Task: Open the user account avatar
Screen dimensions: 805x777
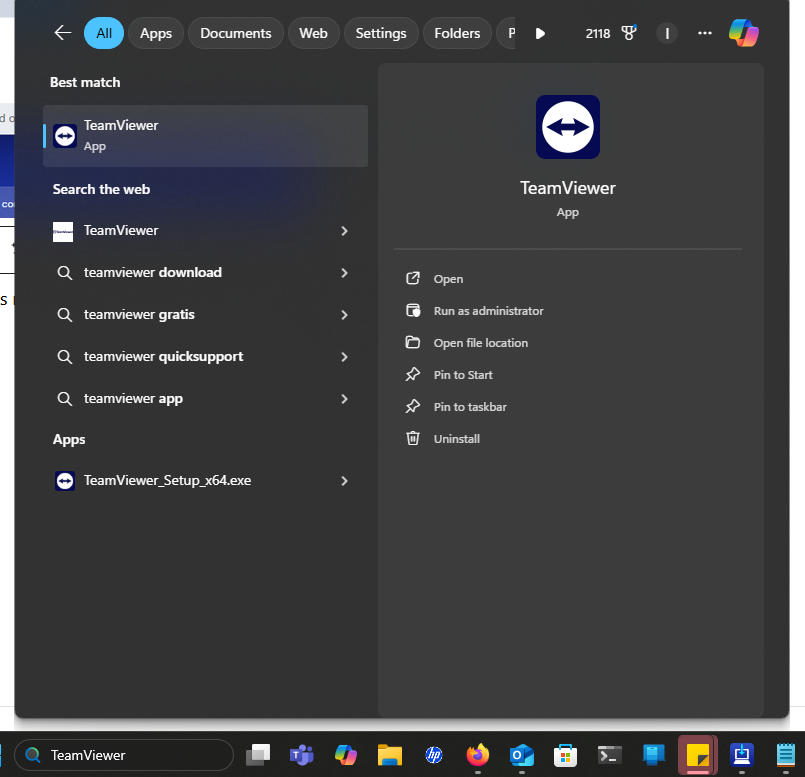Action: [x=666, y=33]
